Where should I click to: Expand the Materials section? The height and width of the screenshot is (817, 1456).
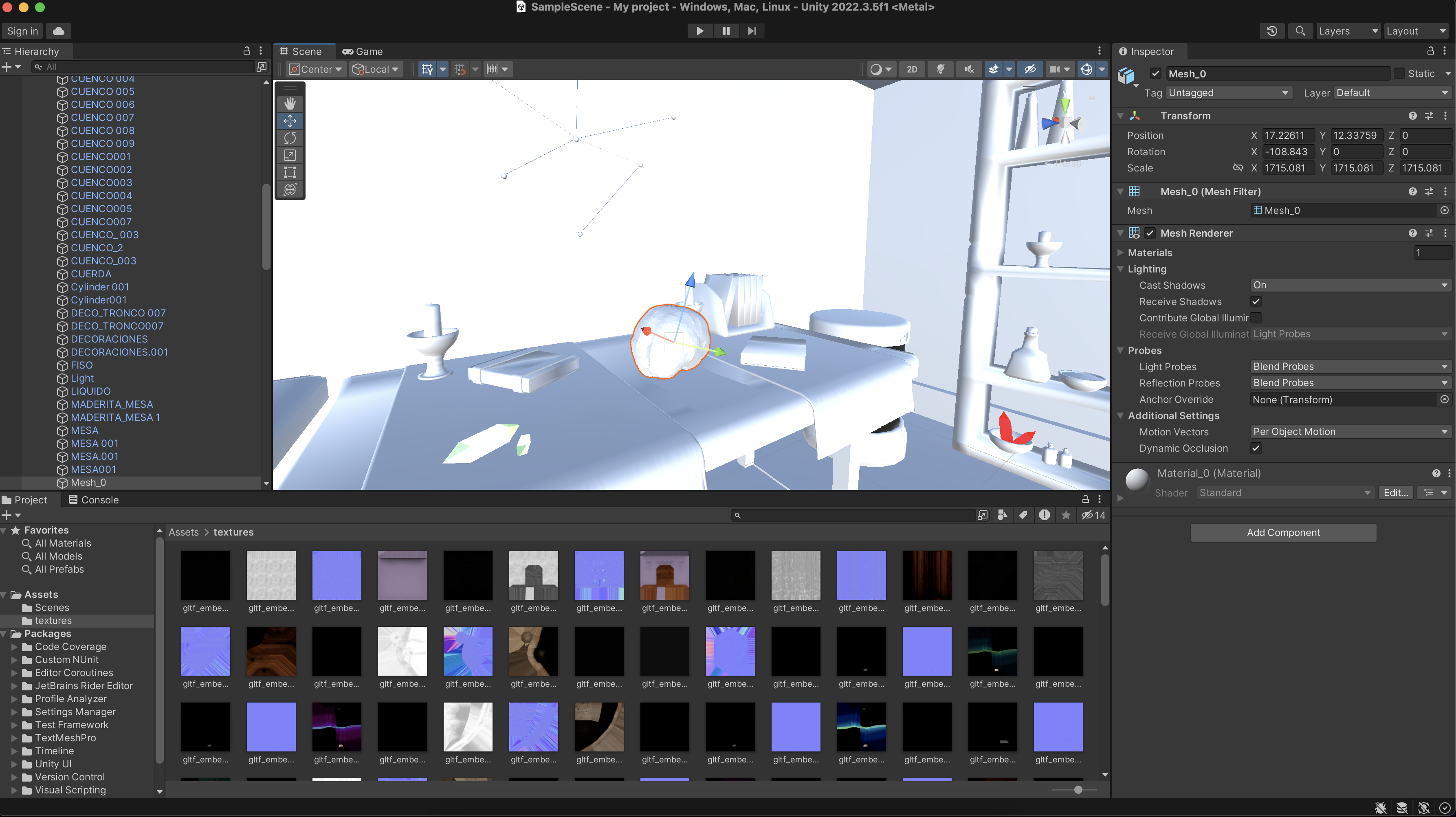tap(1120, 253)
